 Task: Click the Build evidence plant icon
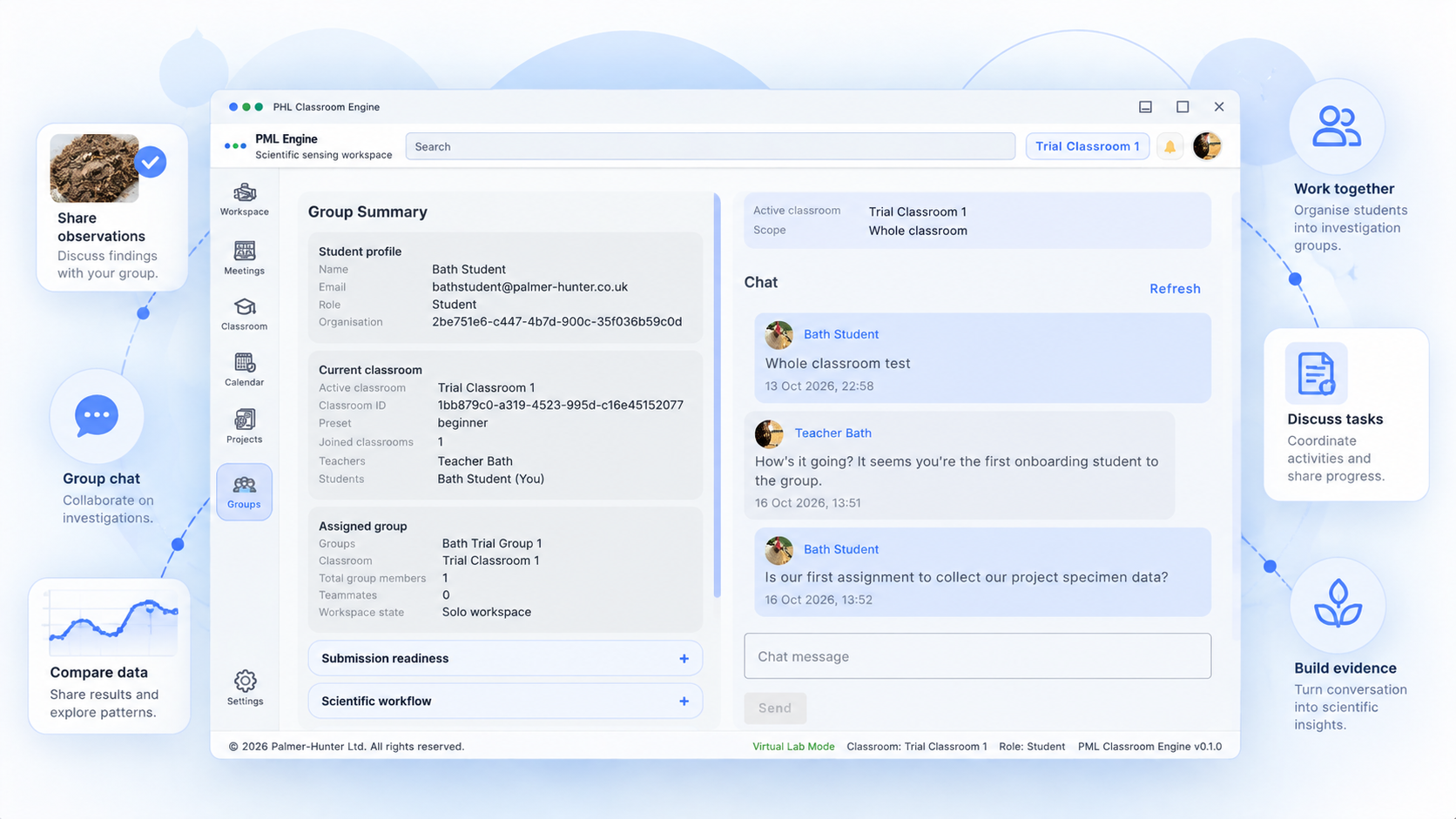[x=1338, y=604]
